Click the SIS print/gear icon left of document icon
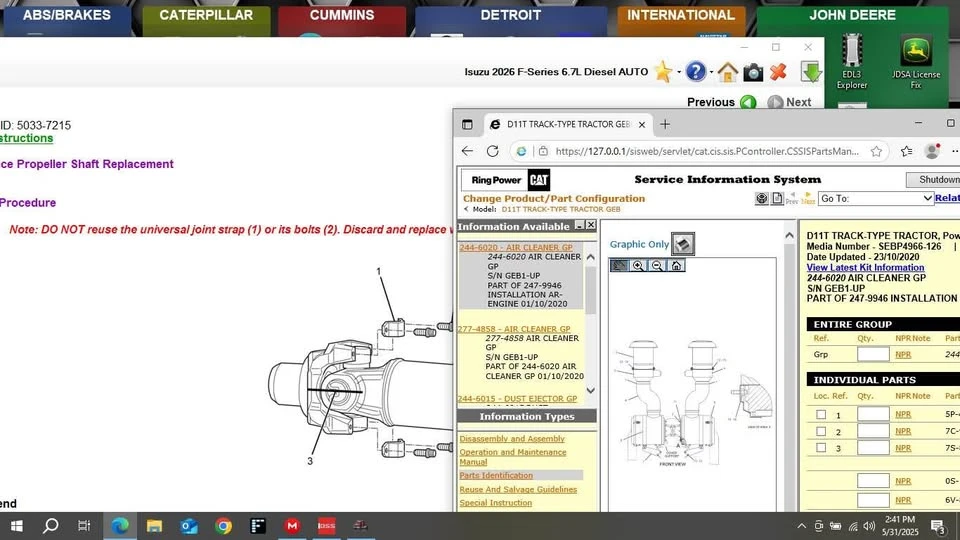Screen dimensions: 960x540 [762, 198]
